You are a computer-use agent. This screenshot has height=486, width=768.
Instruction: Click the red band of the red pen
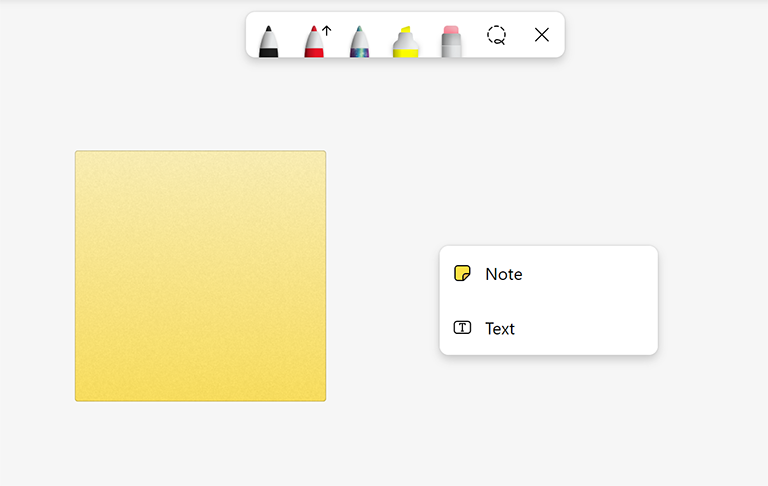coord(313,52)
